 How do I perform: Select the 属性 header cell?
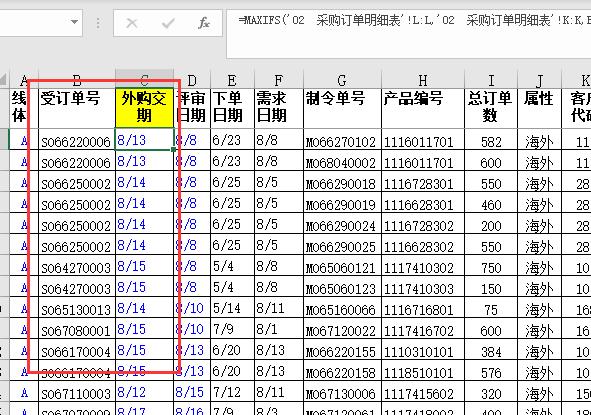[539, 108]
